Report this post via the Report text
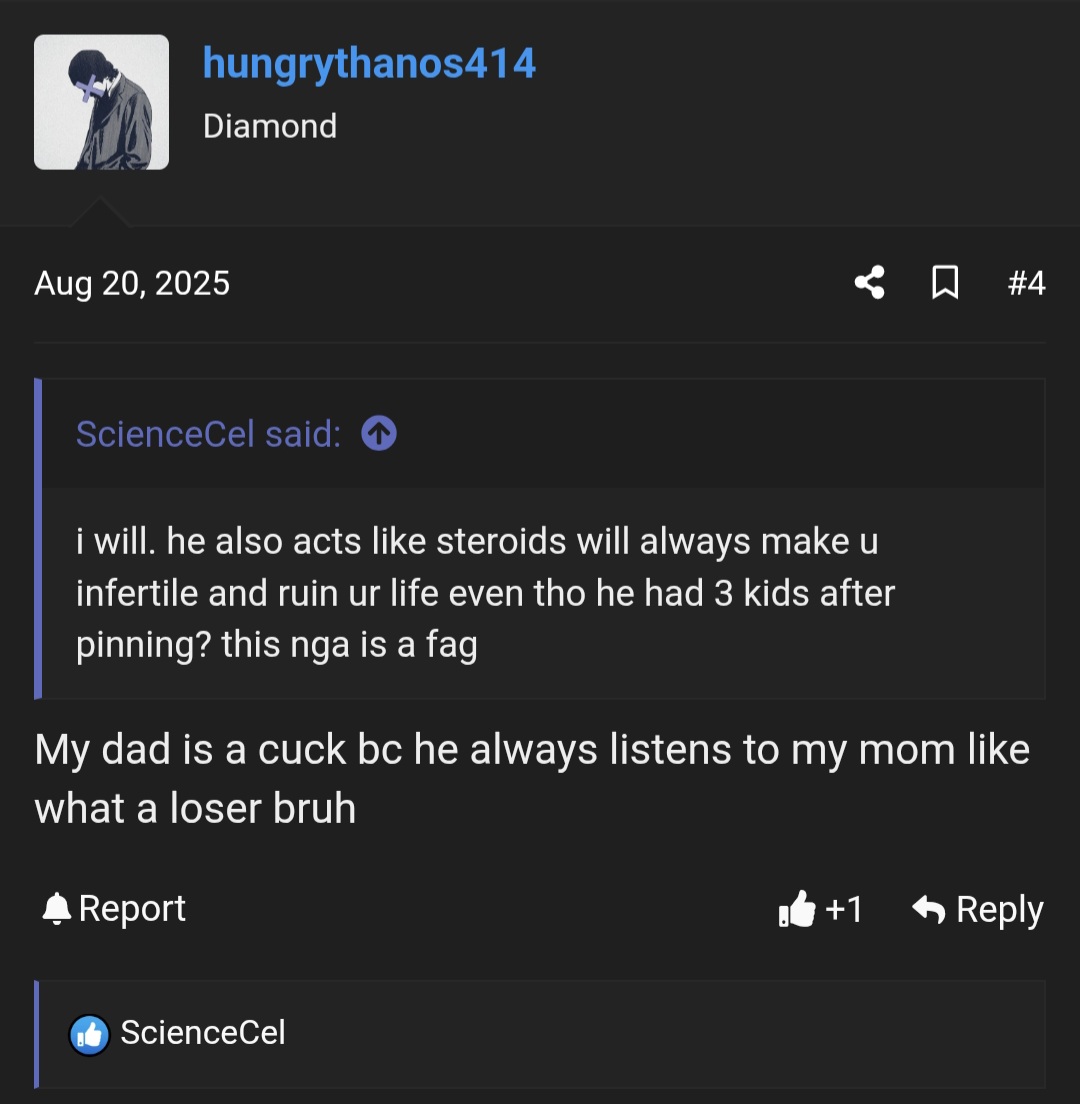 click(x=132, y=909)
